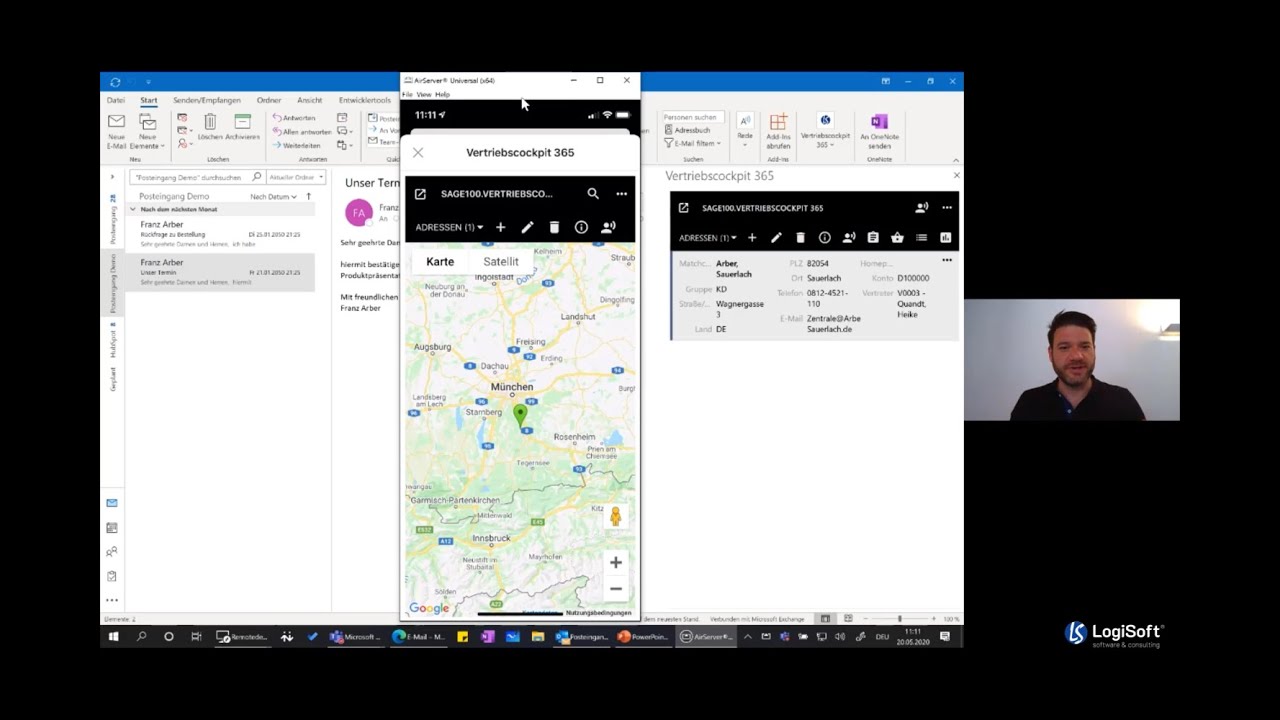Zoom out the map with minus button
Screen dimensions: 1280x720
coord(616,589)
